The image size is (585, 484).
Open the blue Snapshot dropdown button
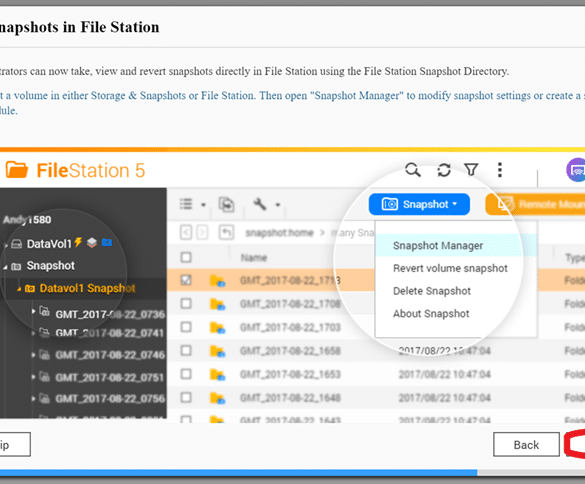tap(419, 204)
